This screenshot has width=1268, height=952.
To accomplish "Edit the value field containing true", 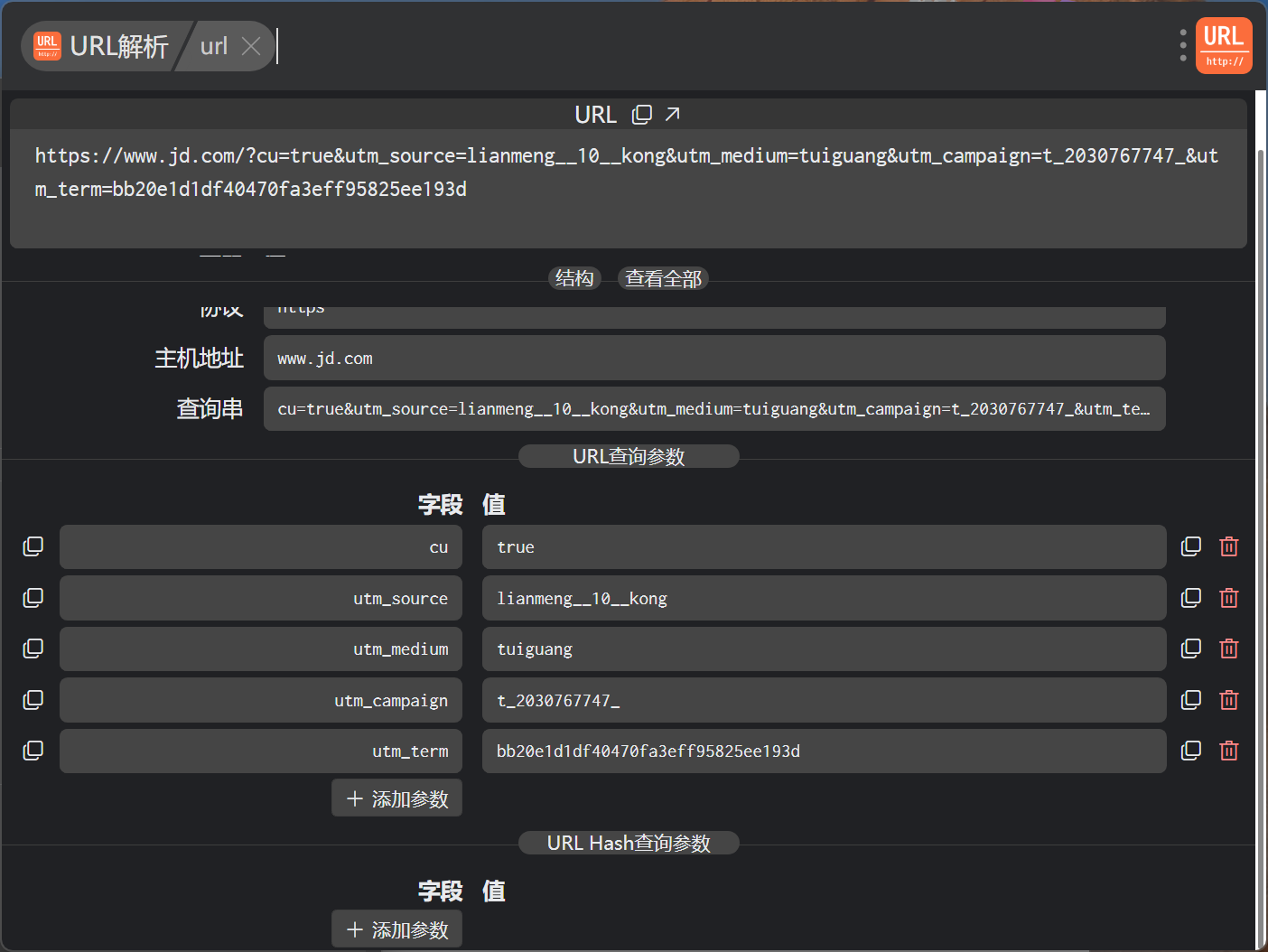I will coord(825,547).
